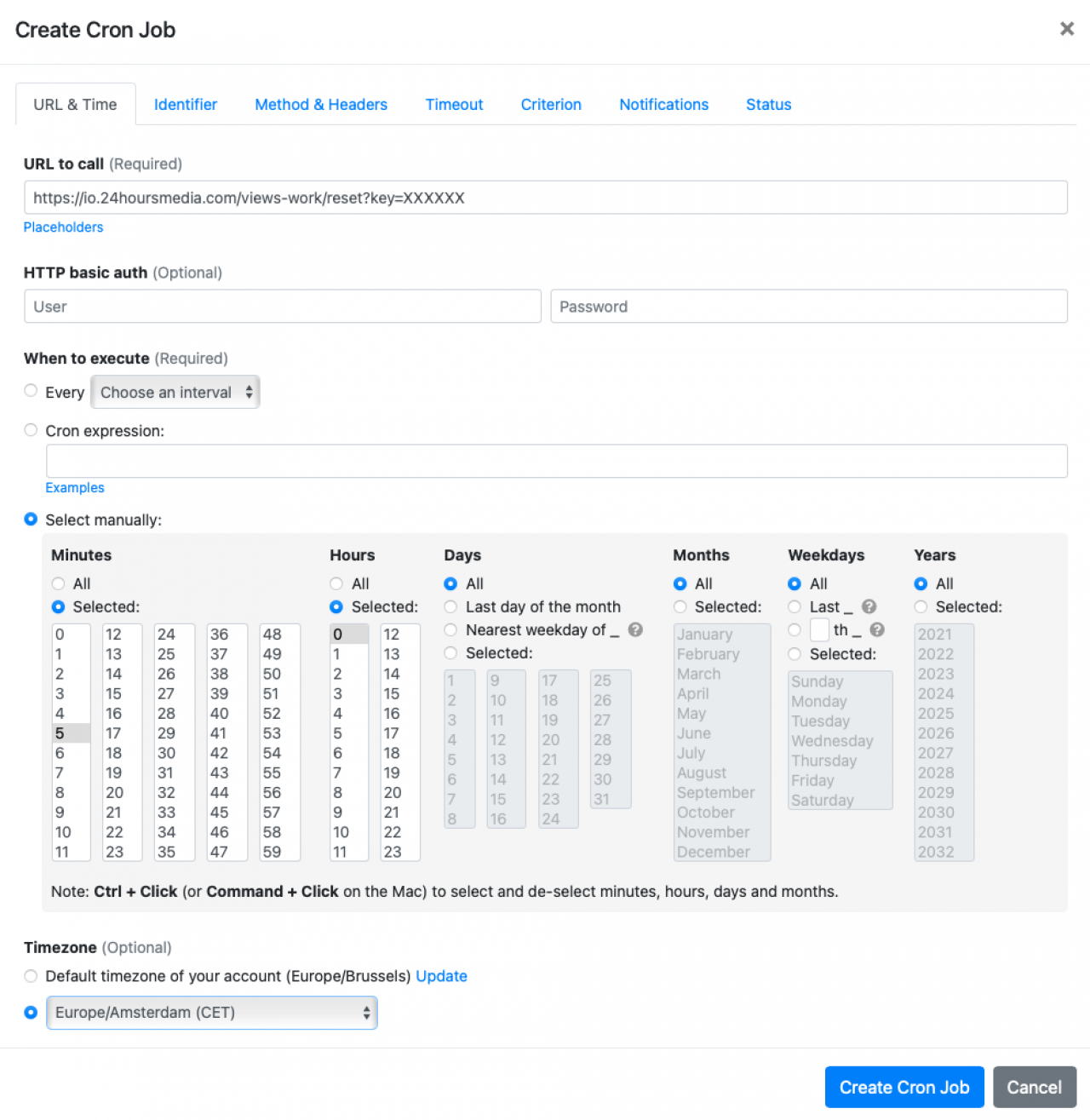Focus the HTTP basic auth User field

click(x=283, y=306)
